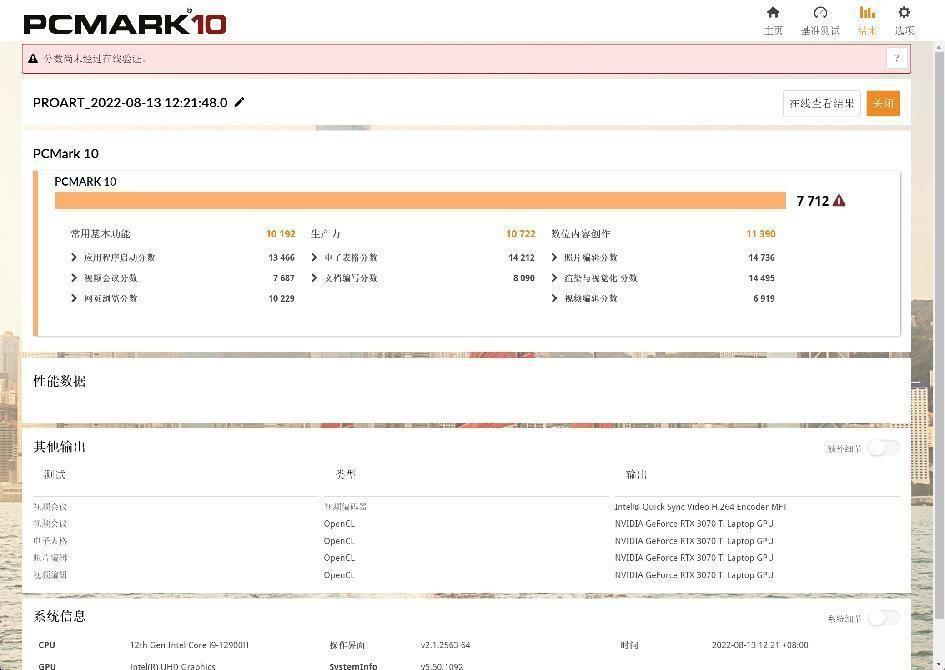Click the orange close button
945x670 pixels.
pos(883,104)
